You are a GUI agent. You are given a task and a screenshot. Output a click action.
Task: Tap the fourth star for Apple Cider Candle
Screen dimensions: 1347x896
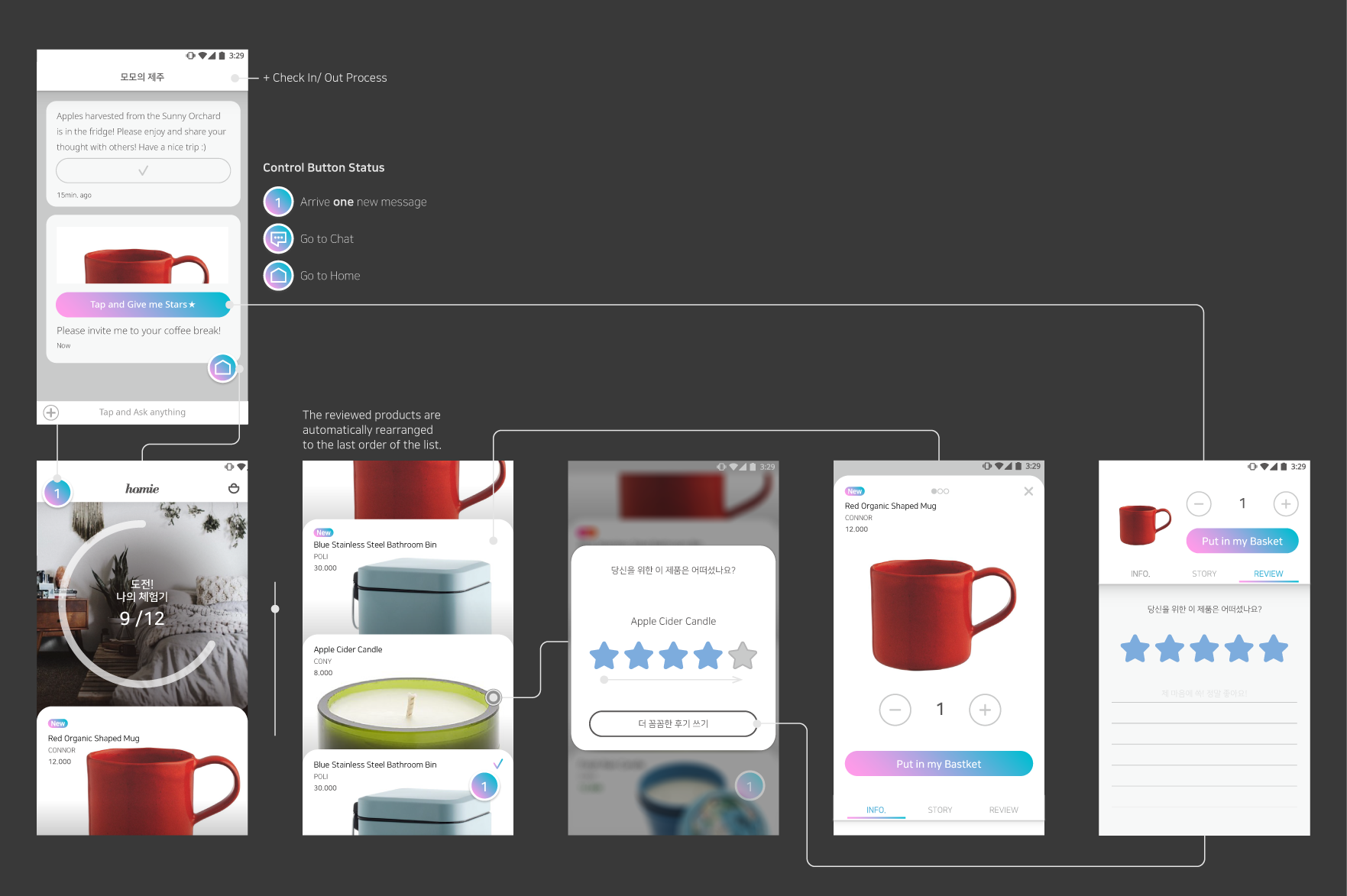(708, 655)
